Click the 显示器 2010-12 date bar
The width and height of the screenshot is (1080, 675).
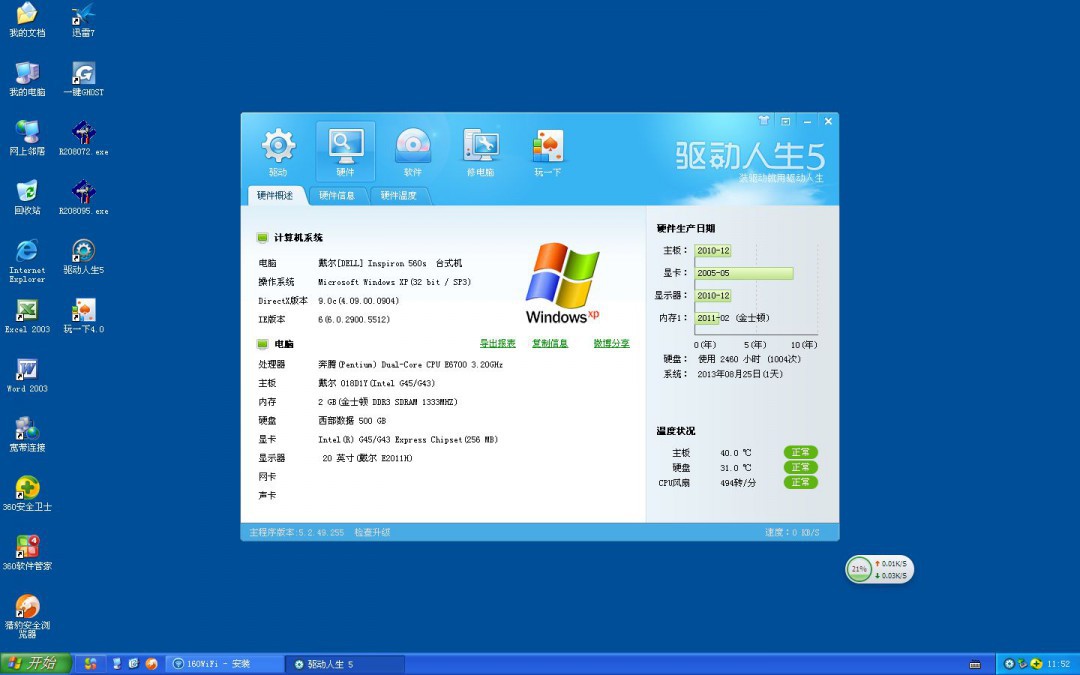point(713,295)
